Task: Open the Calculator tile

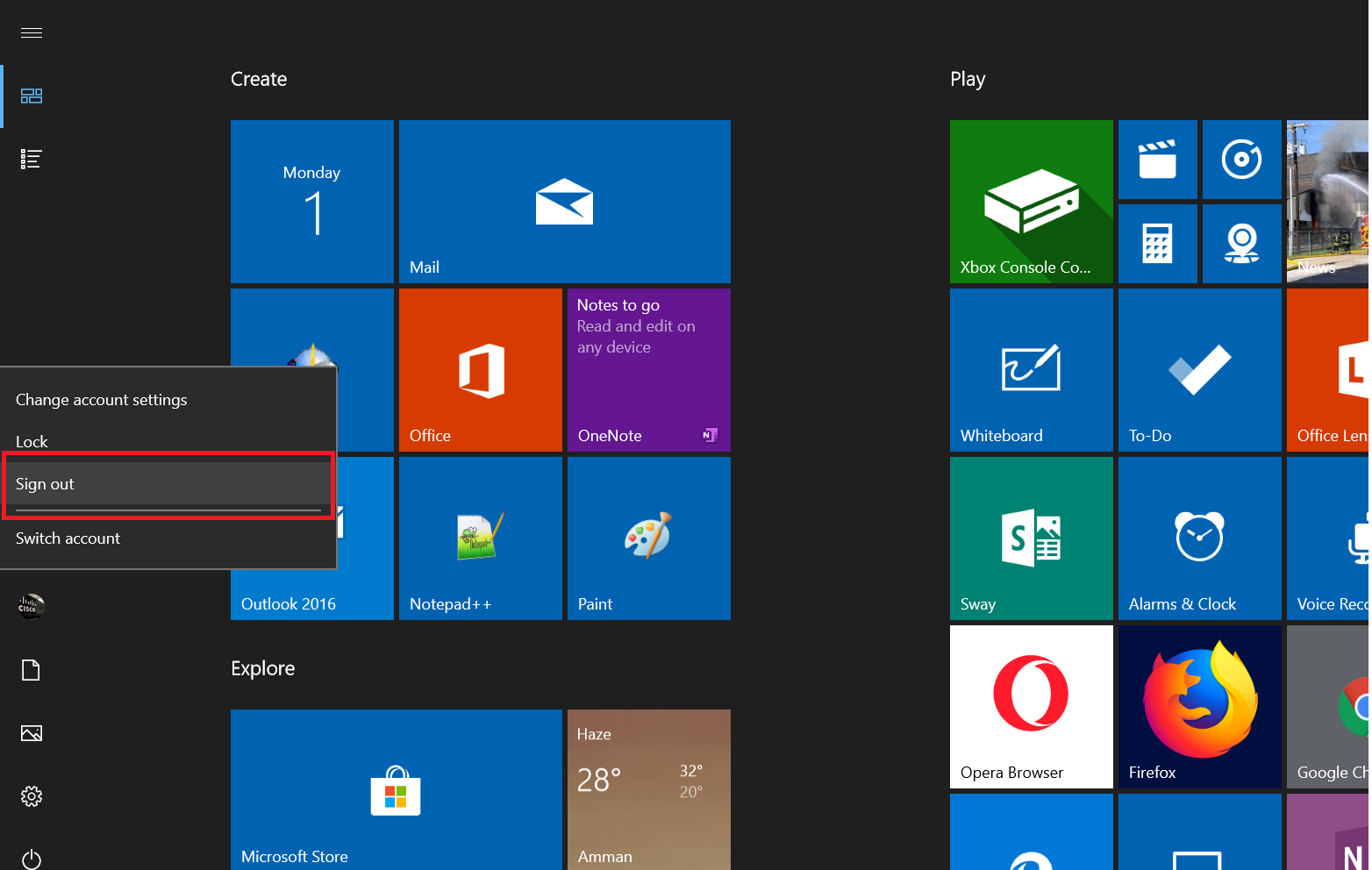Action: pos(1158,244)
